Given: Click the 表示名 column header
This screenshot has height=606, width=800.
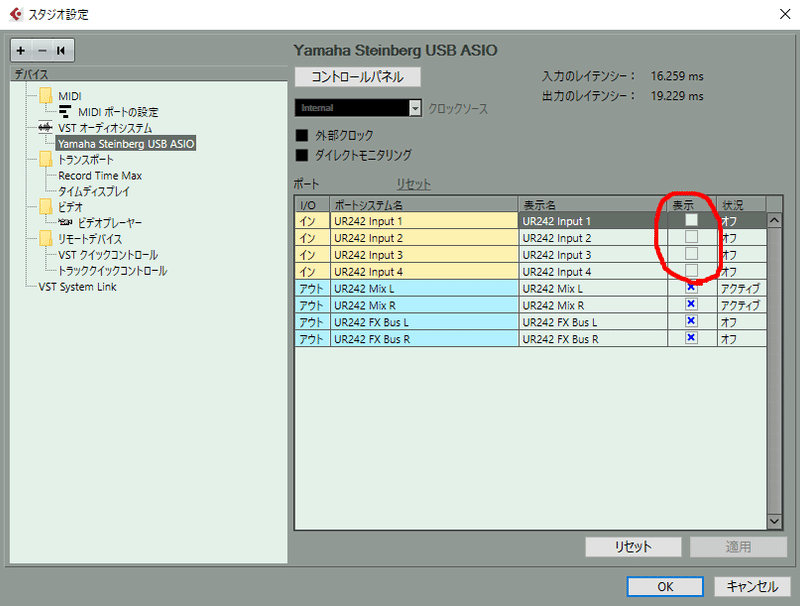Looking at the screenshot, I should [x=593, y=205].
